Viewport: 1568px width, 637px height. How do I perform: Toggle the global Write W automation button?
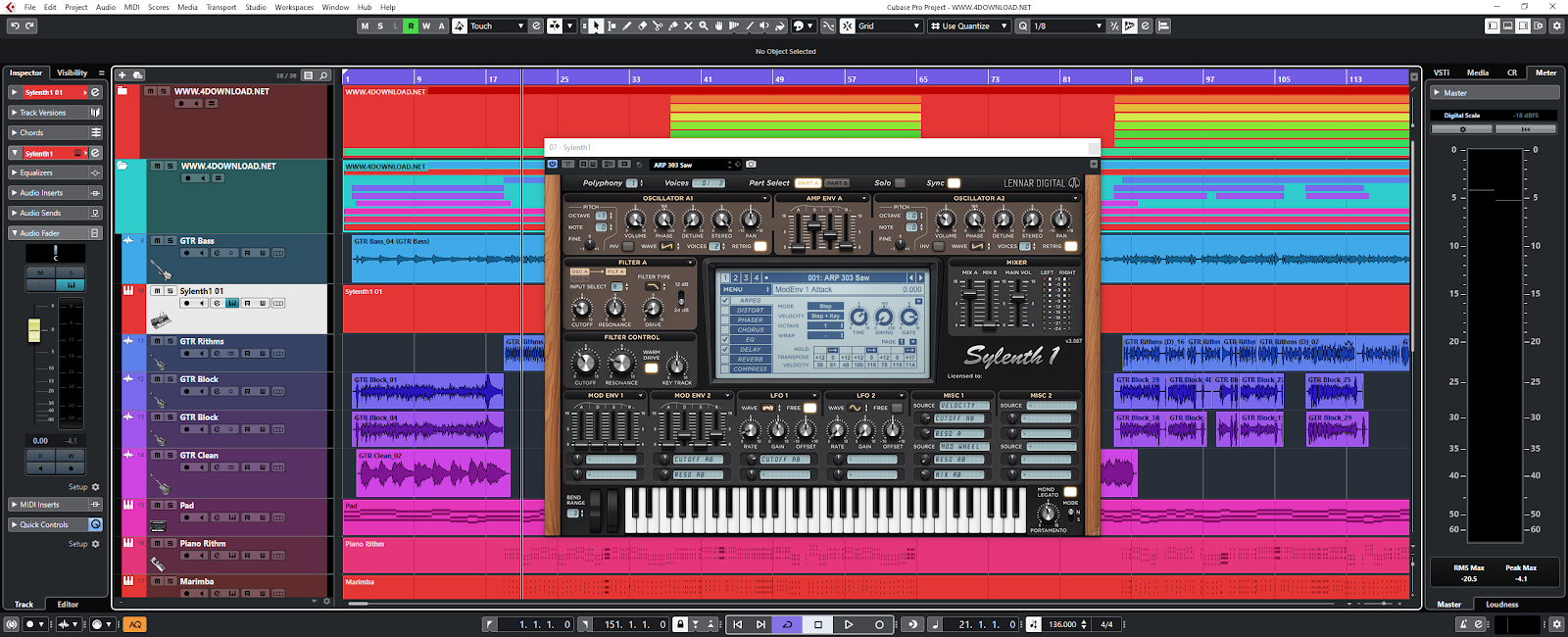pyautogui.click(x=426, y=25)
